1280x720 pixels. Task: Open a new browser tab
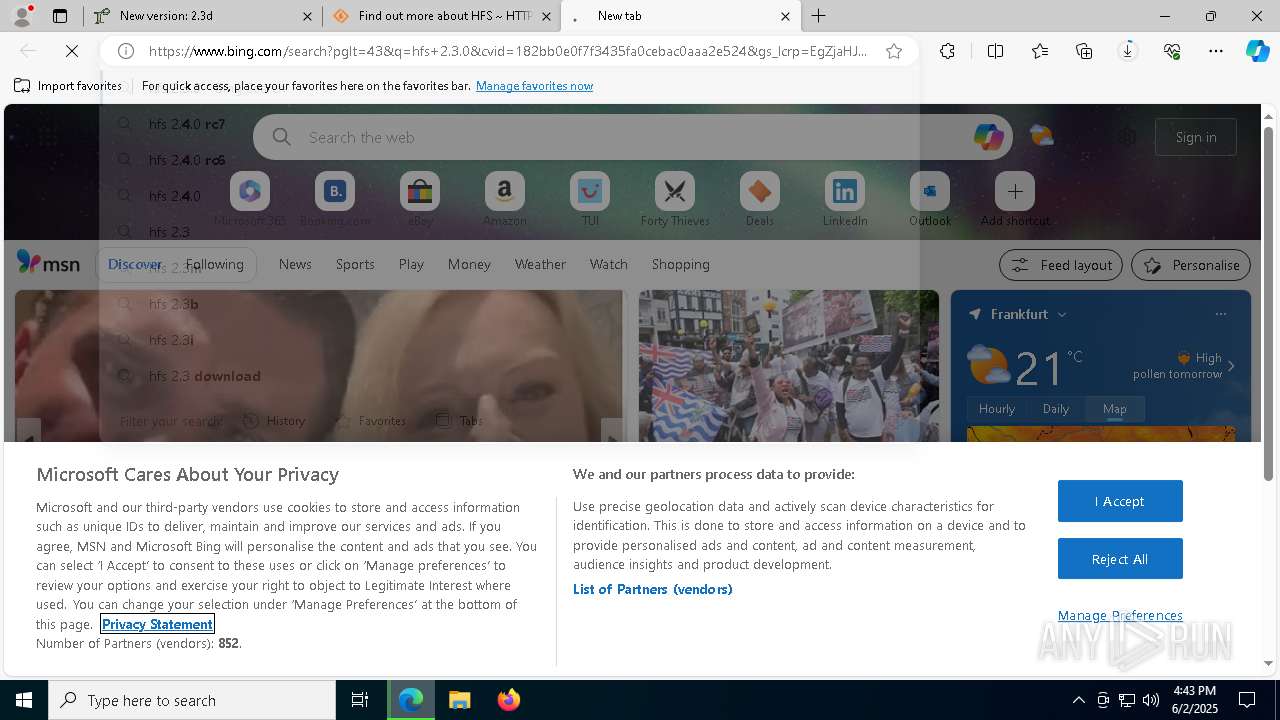[819, 16]
